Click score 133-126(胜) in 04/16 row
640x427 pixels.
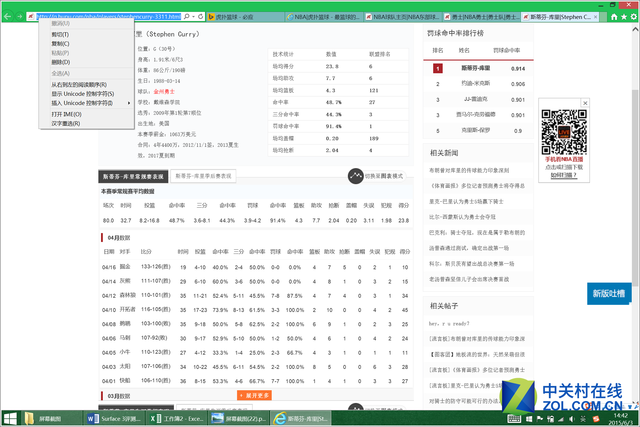(x=156, y=267)
